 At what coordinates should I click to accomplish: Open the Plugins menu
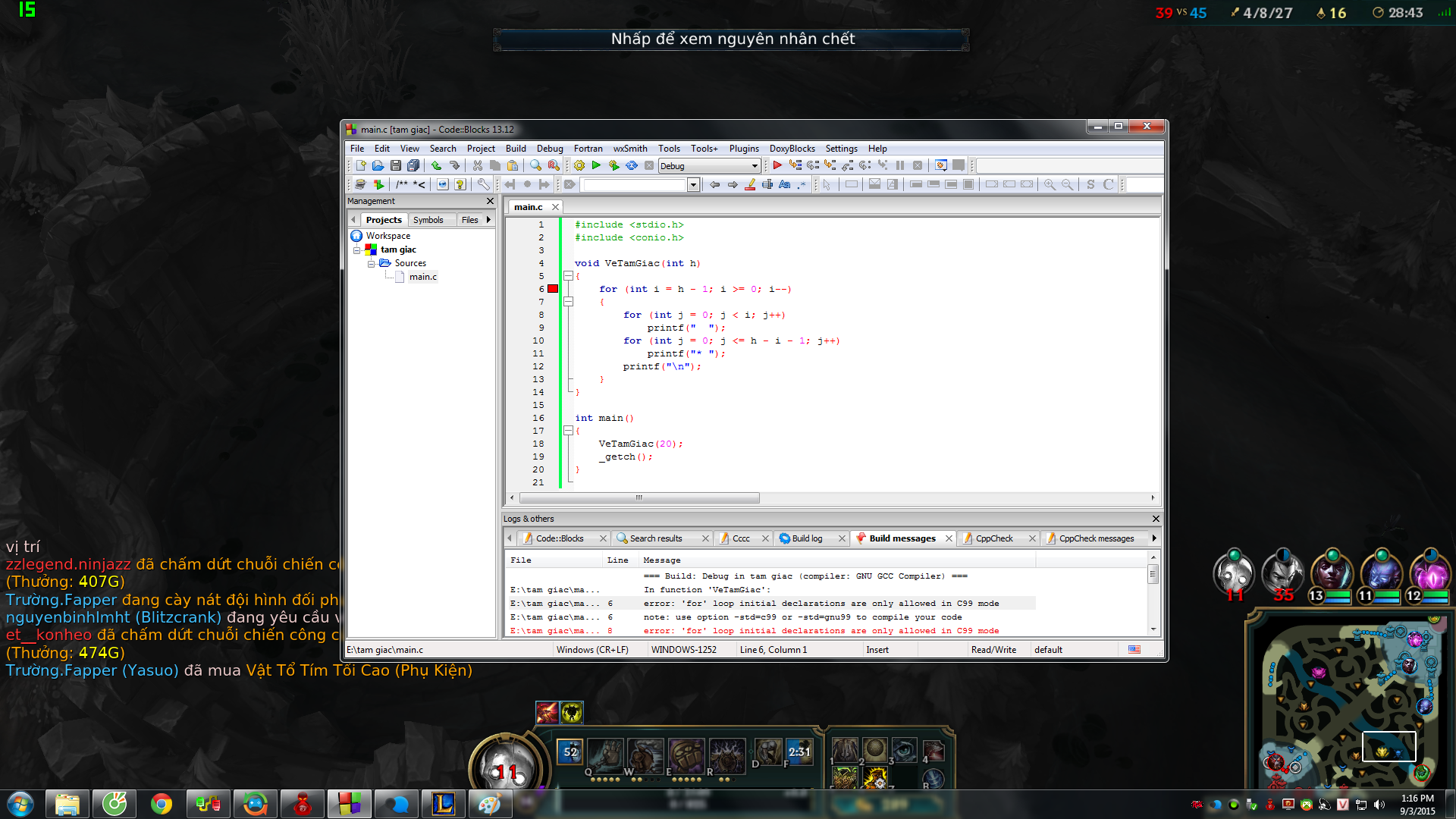[x=743, y=149]
